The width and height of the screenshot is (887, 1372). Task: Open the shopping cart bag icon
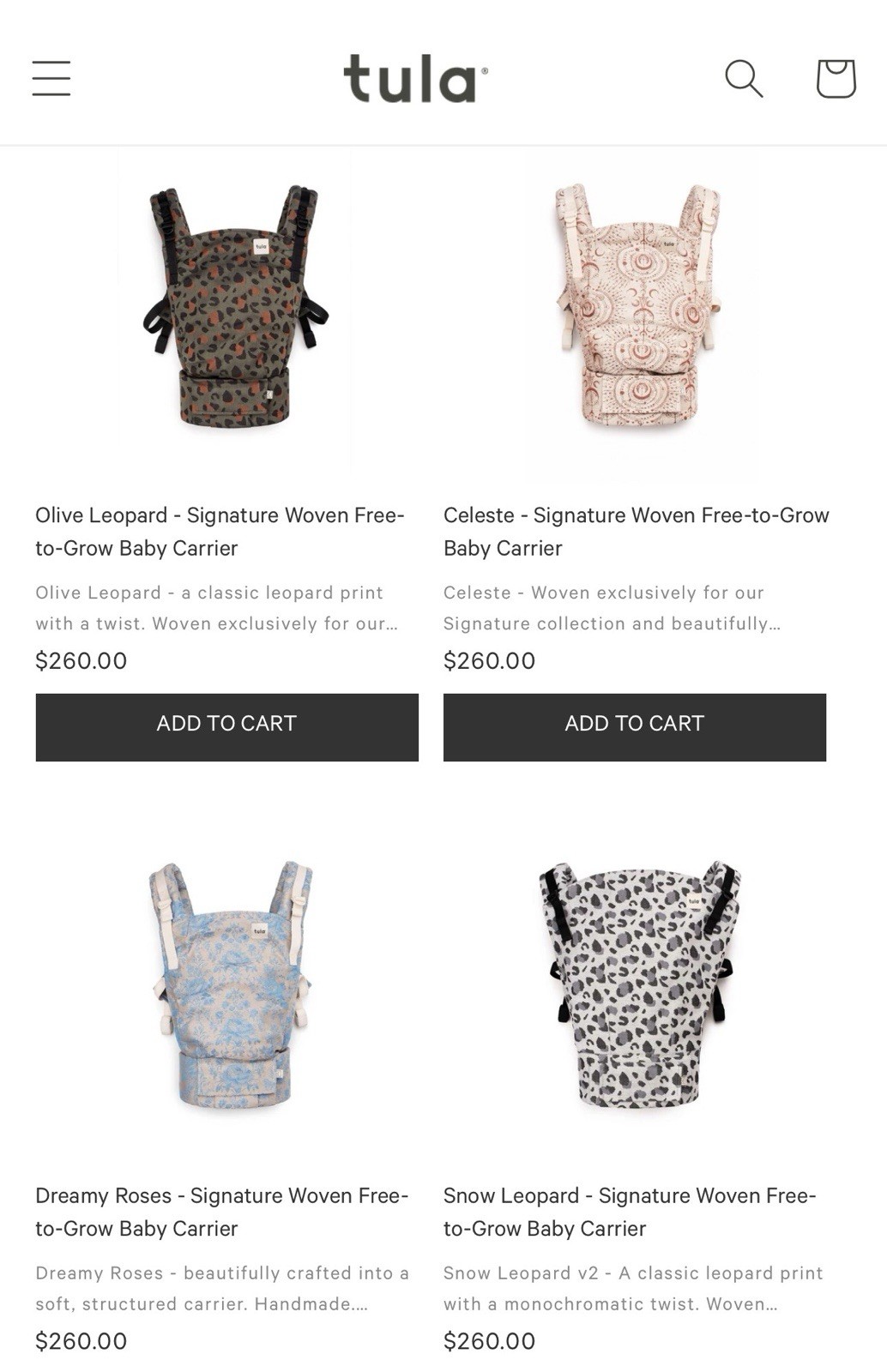click(836, 78)
